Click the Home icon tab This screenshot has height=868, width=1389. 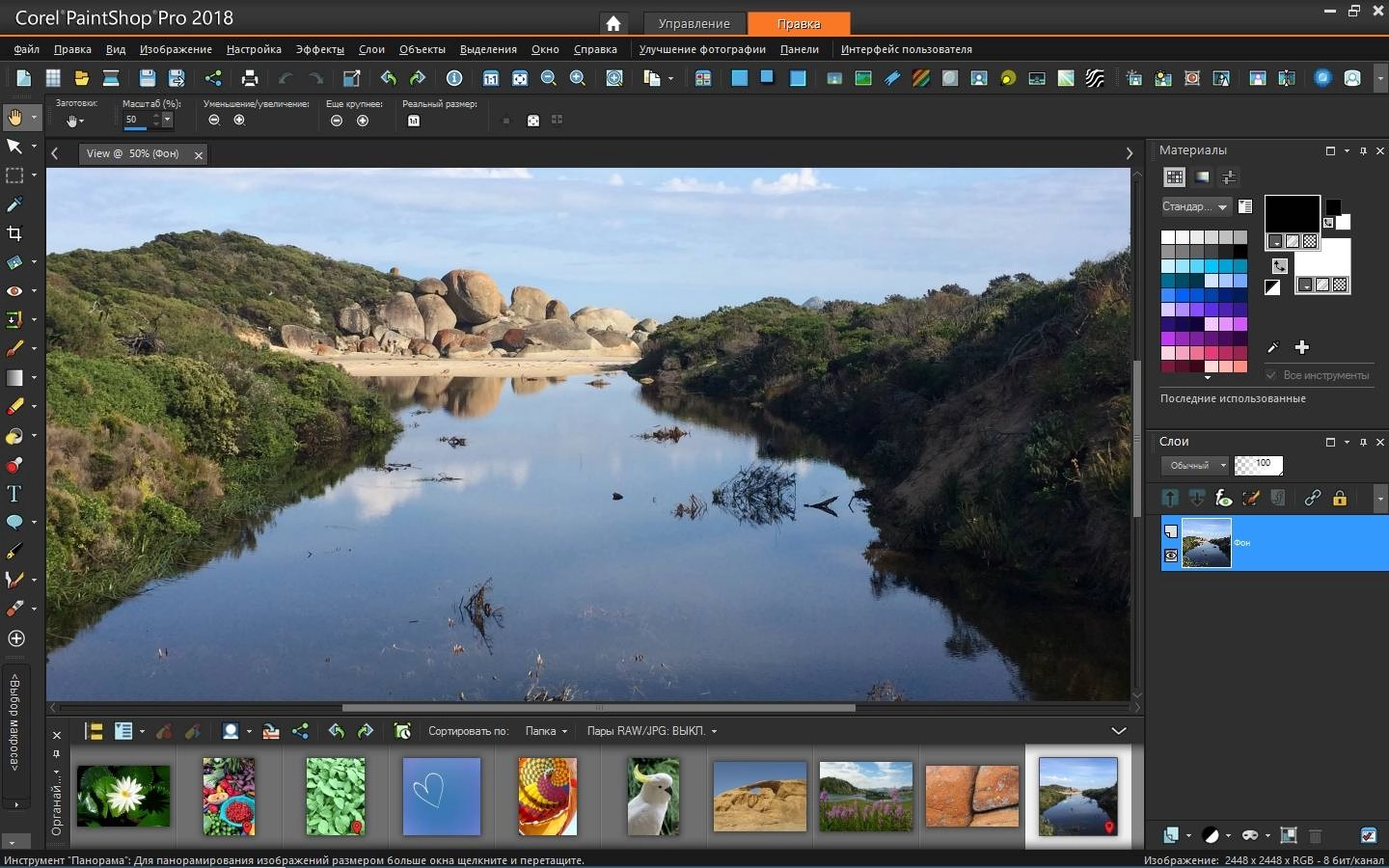pyautogui.click(x=613, y=24)
